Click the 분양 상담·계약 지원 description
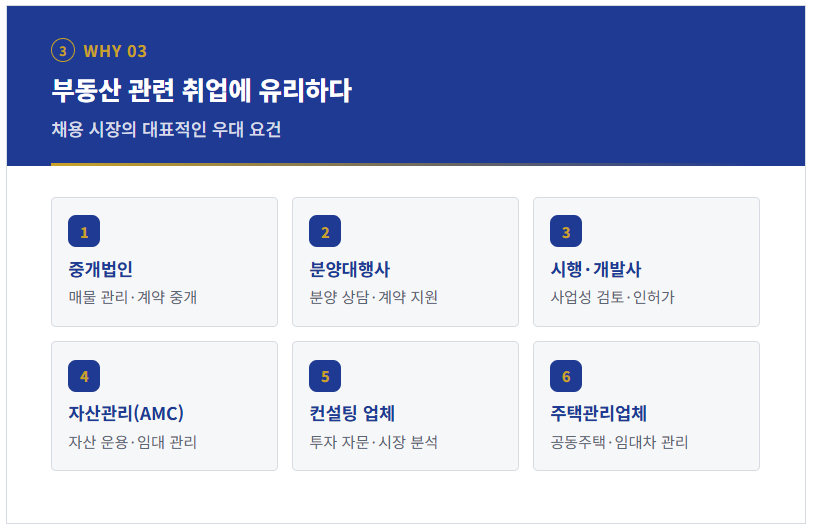The height and width of the screenshot is (527, 816). (x=374, y=297)
